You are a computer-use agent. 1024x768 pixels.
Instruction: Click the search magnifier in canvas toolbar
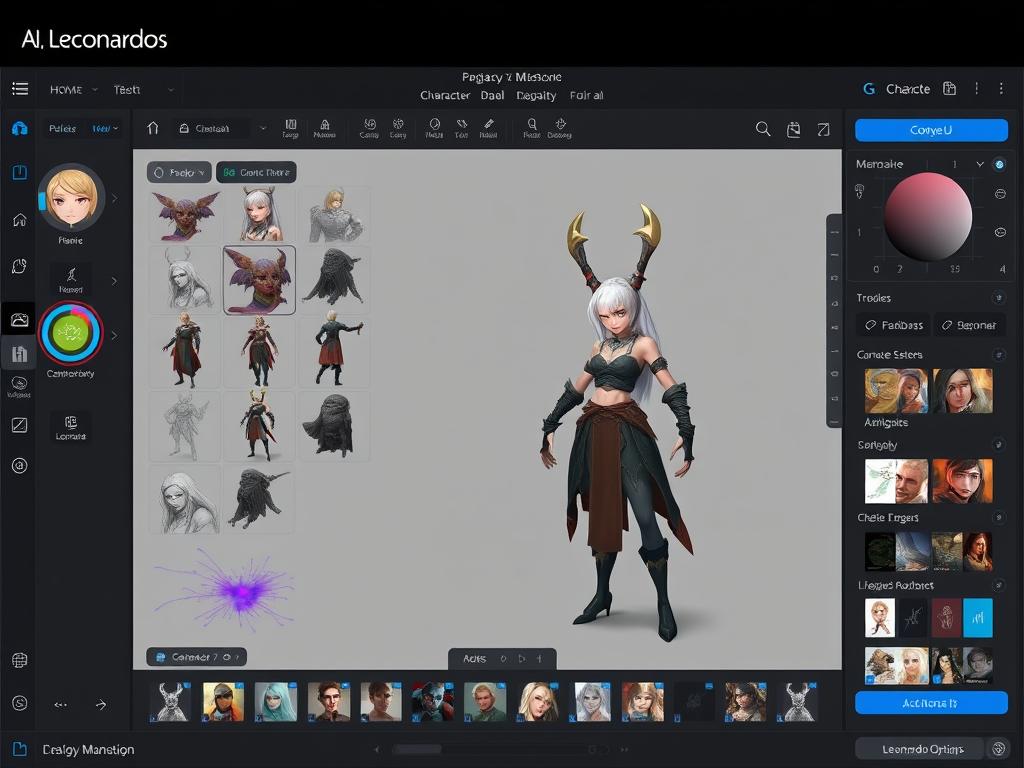(x=763, y=129)
